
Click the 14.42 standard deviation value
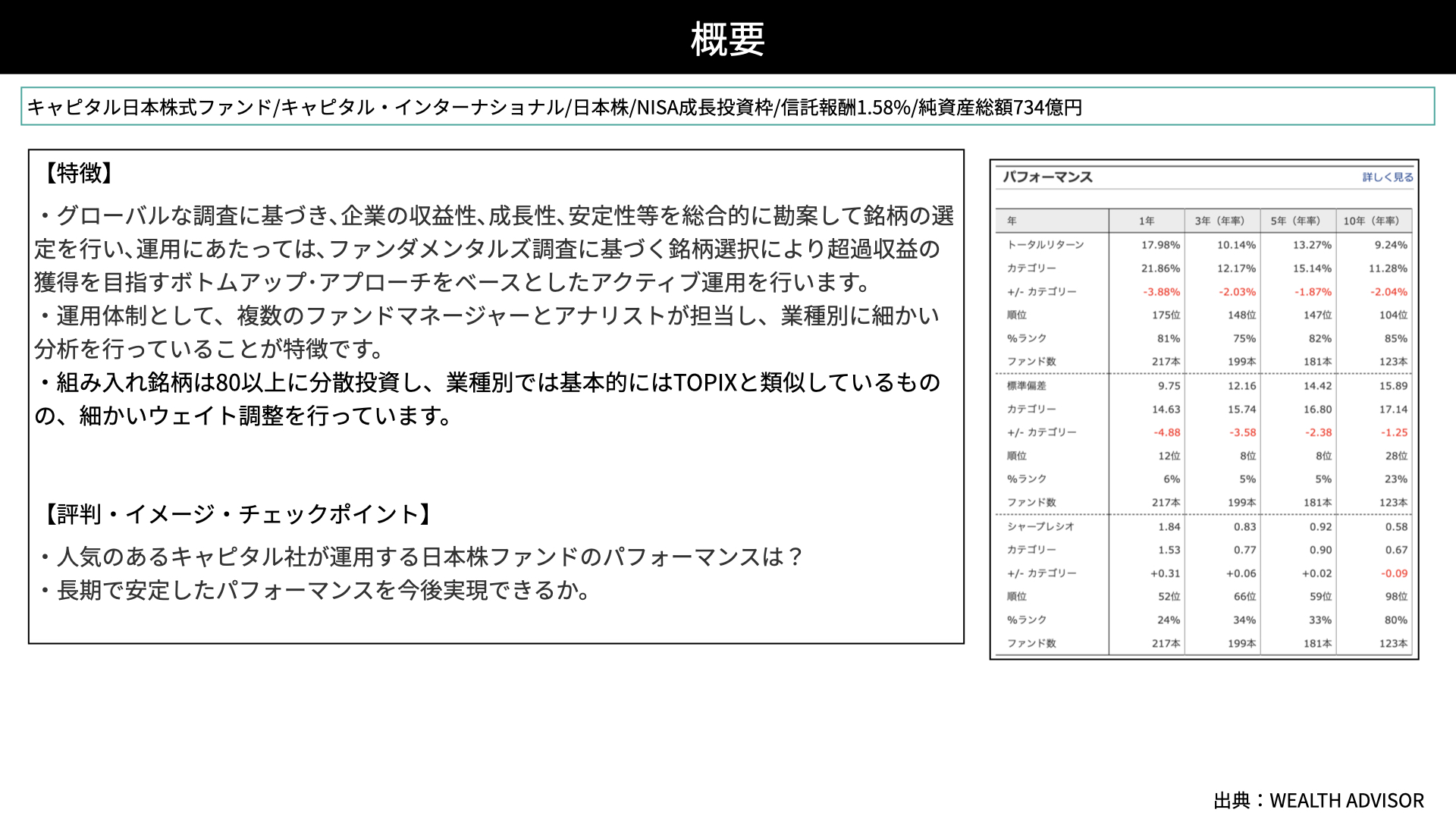click(x=1318, y=386)
